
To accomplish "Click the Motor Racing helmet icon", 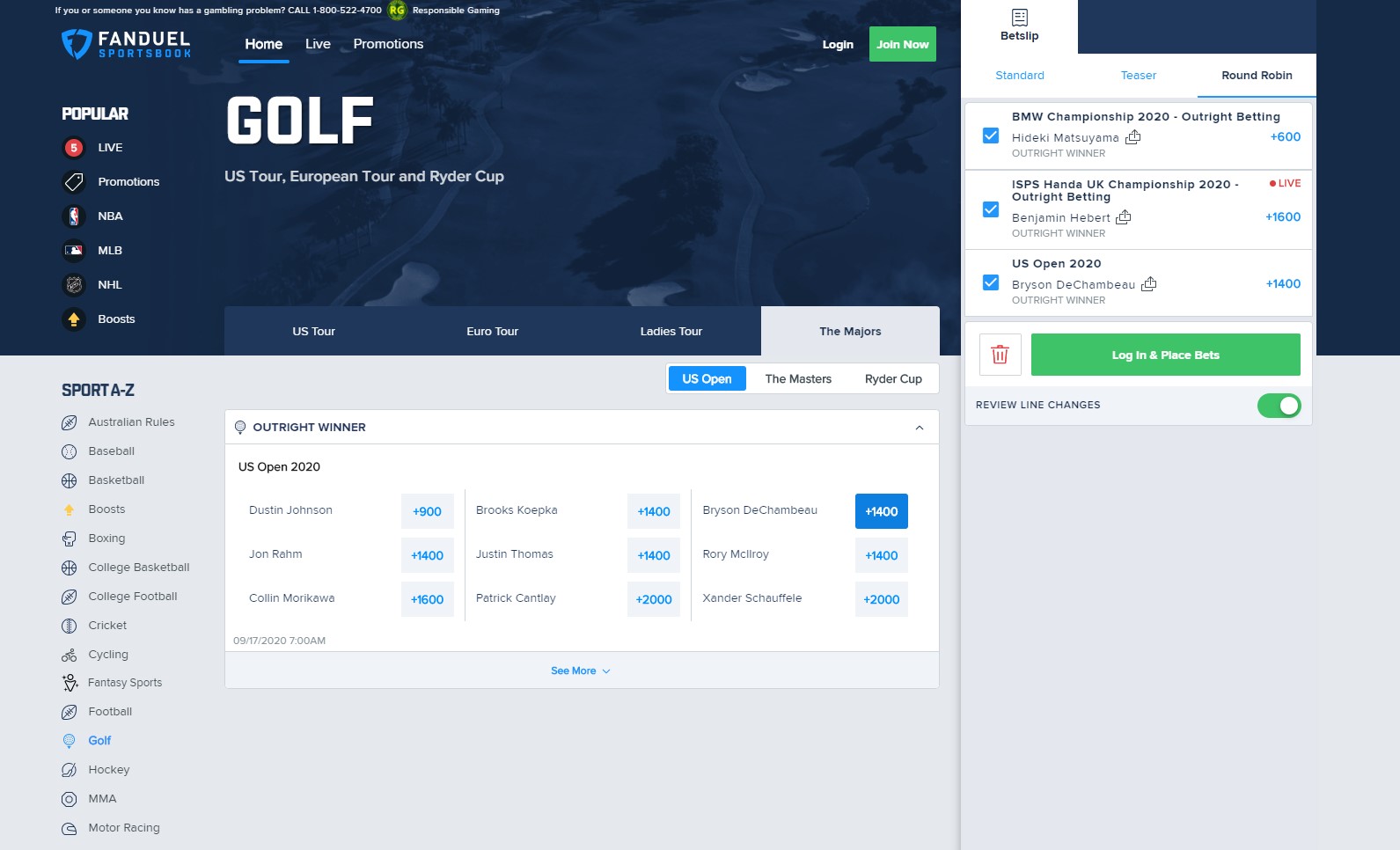I will 70,828.
